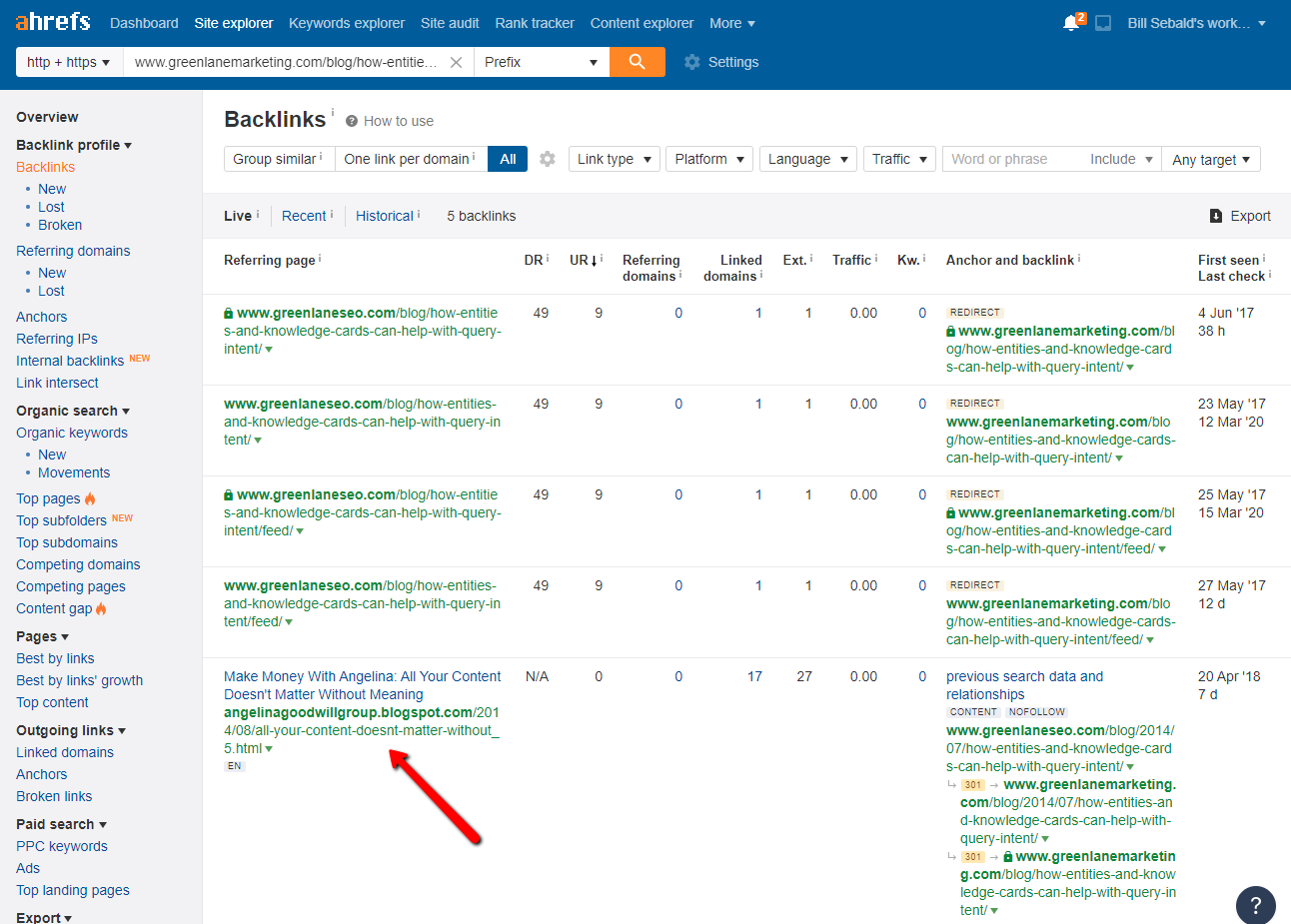Click the Anchor and backlink info icon
Screen dimensions: 1291x924
pos(1079,259)
